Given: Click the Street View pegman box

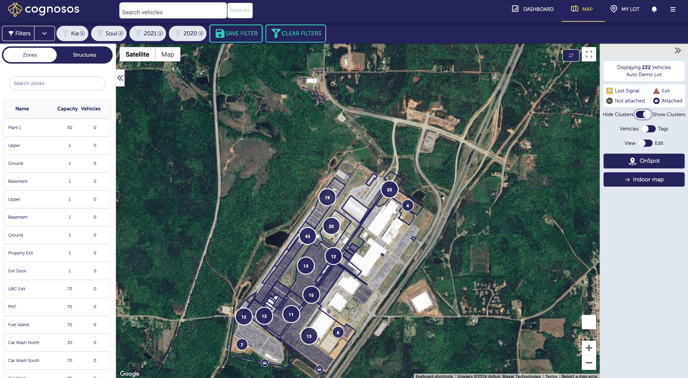Looking at the screenshot, I should [589, 322].
